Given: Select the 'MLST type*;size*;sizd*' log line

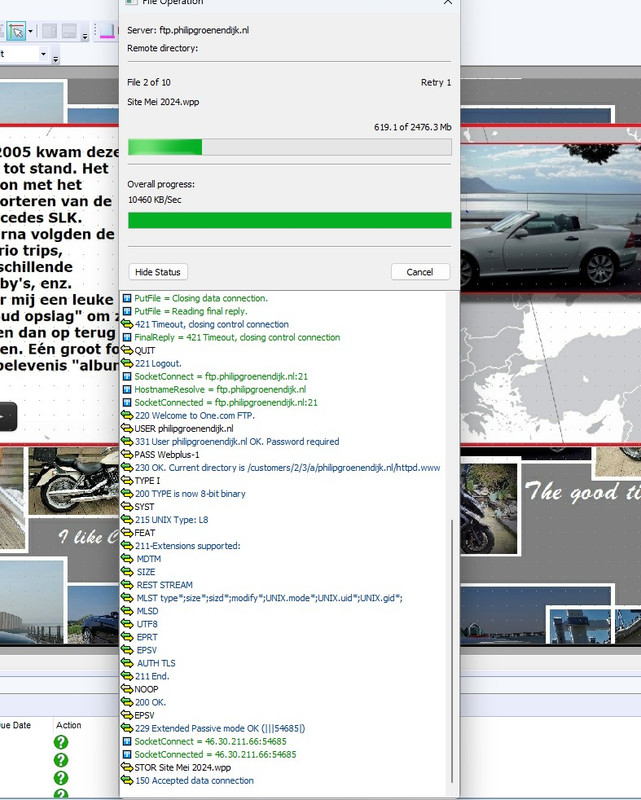Looking at the screenshot, I should tap(269, 598).
